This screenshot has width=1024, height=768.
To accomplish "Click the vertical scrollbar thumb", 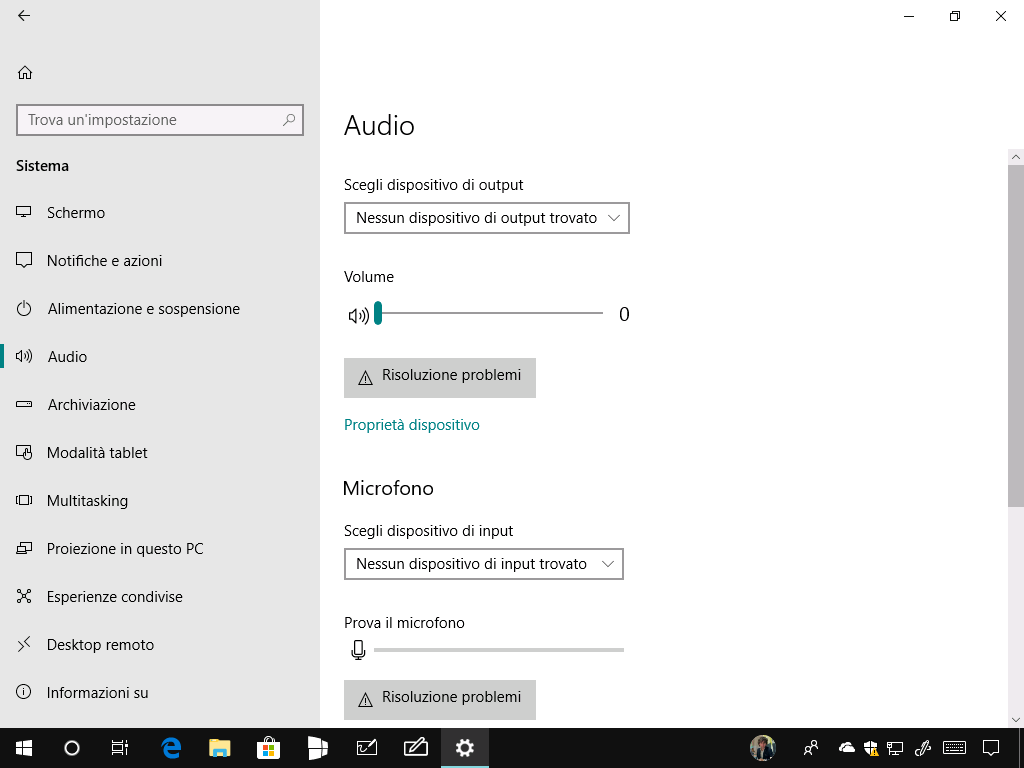I will click(1016, 335).
